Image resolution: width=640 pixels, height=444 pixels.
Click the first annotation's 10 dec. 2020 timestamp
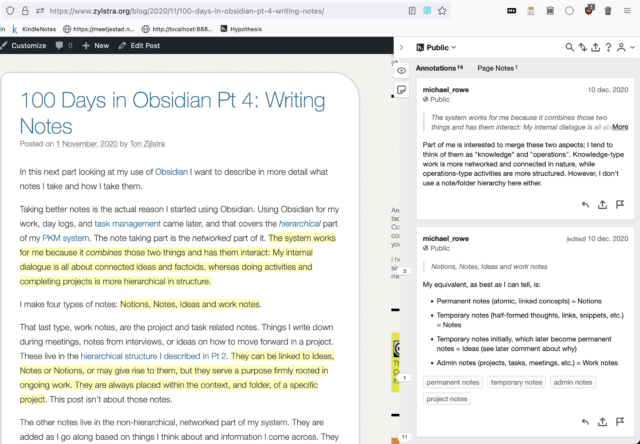point(608,90)
